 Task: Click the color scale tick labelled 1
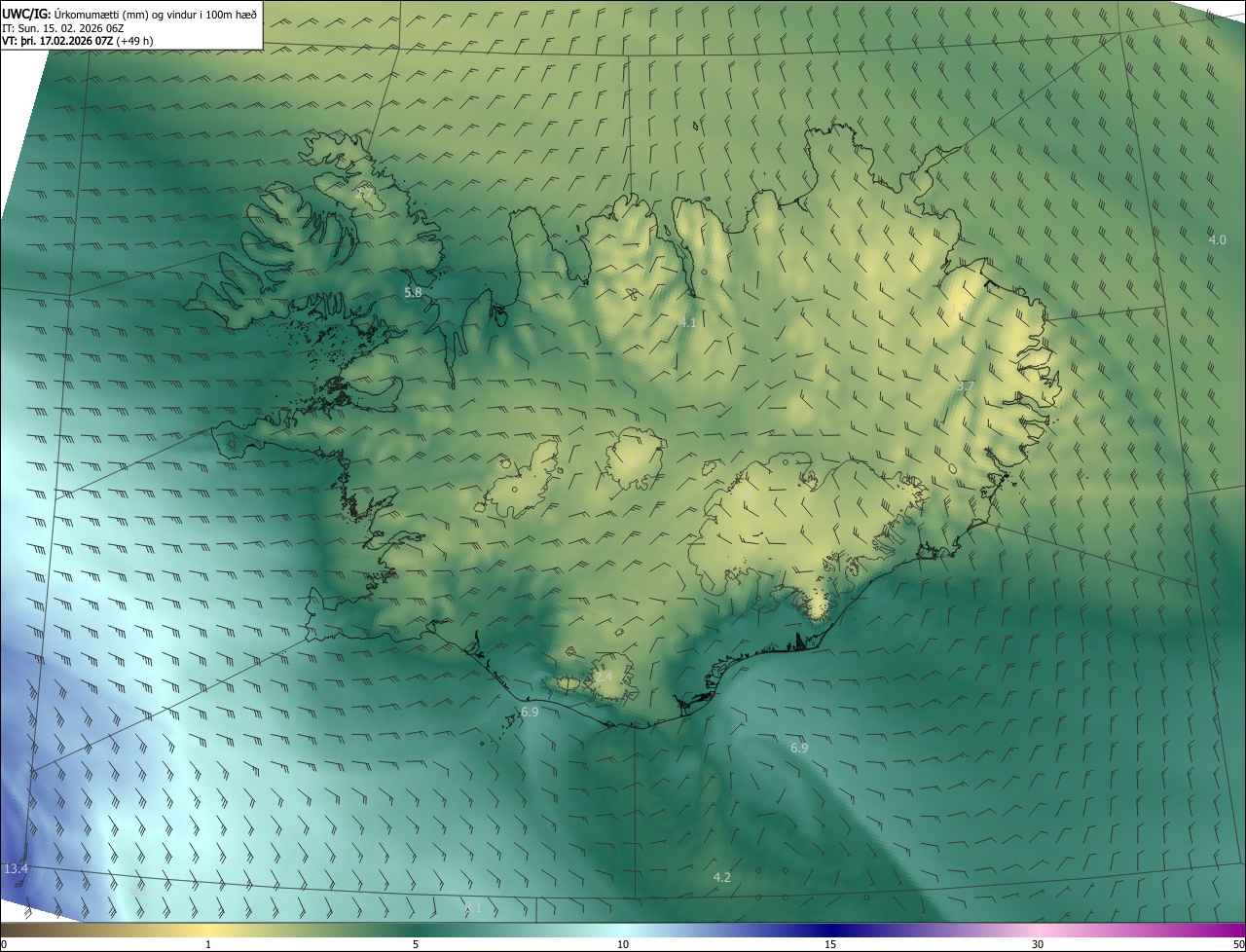tap(208, 944)
